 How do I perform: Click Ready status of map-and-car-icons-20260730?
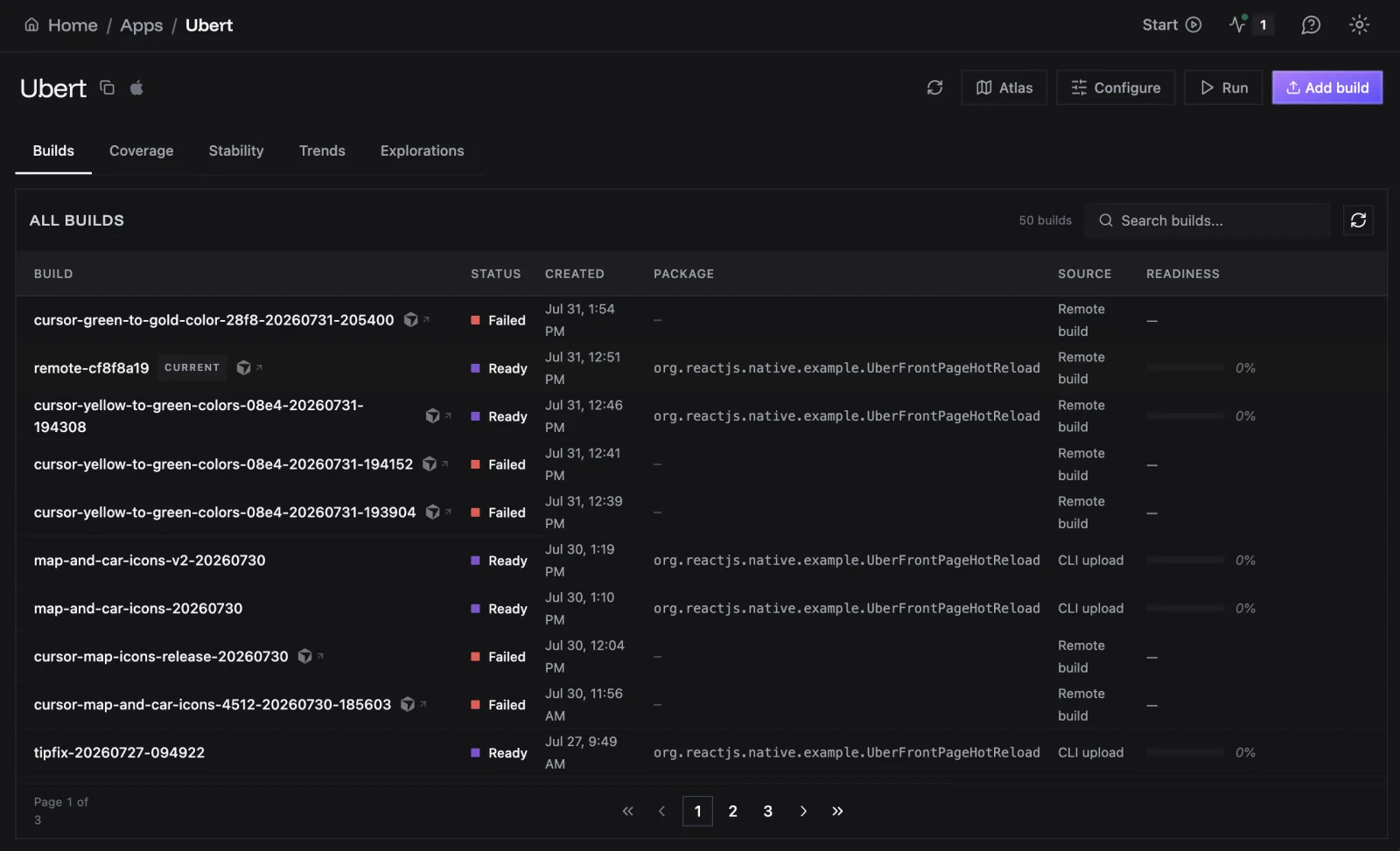coord(499,609)
